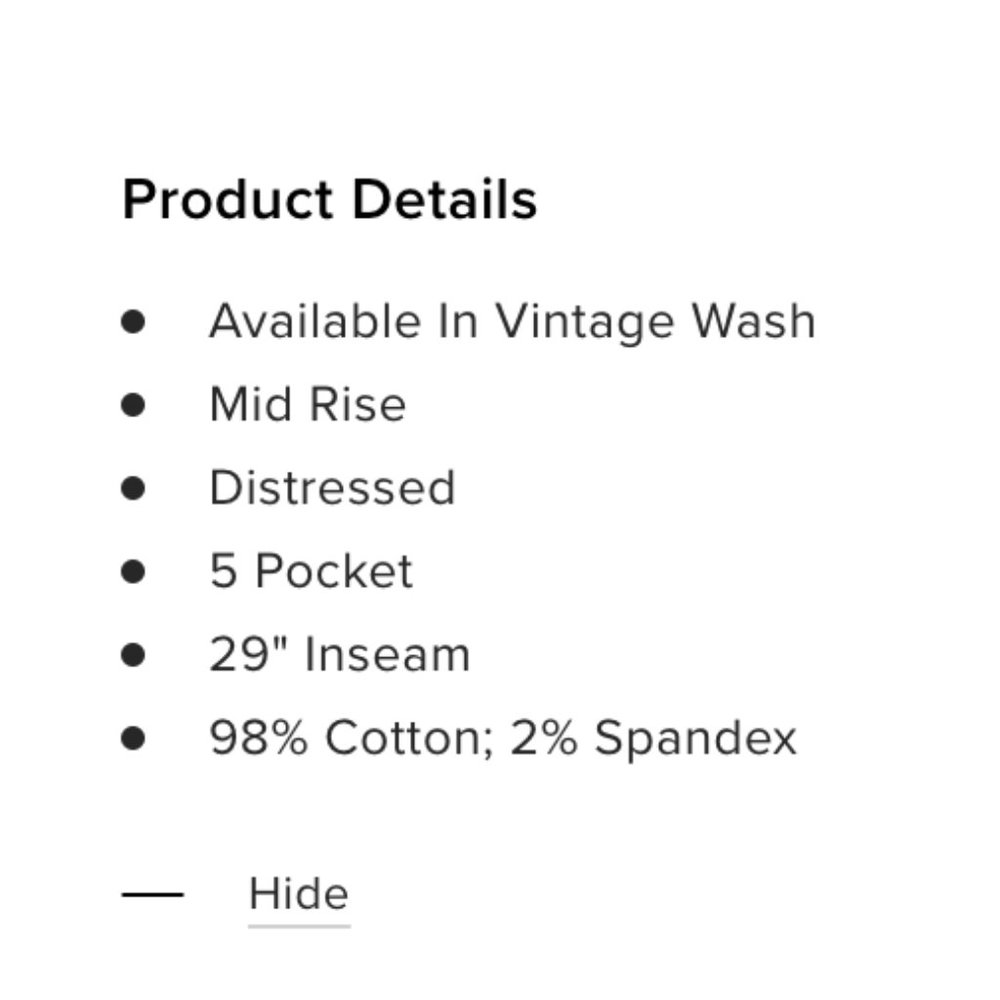This screenshot has width=1000, height=1000.
Task: Click the word Inseam
Action: click(x=387, y=655)
